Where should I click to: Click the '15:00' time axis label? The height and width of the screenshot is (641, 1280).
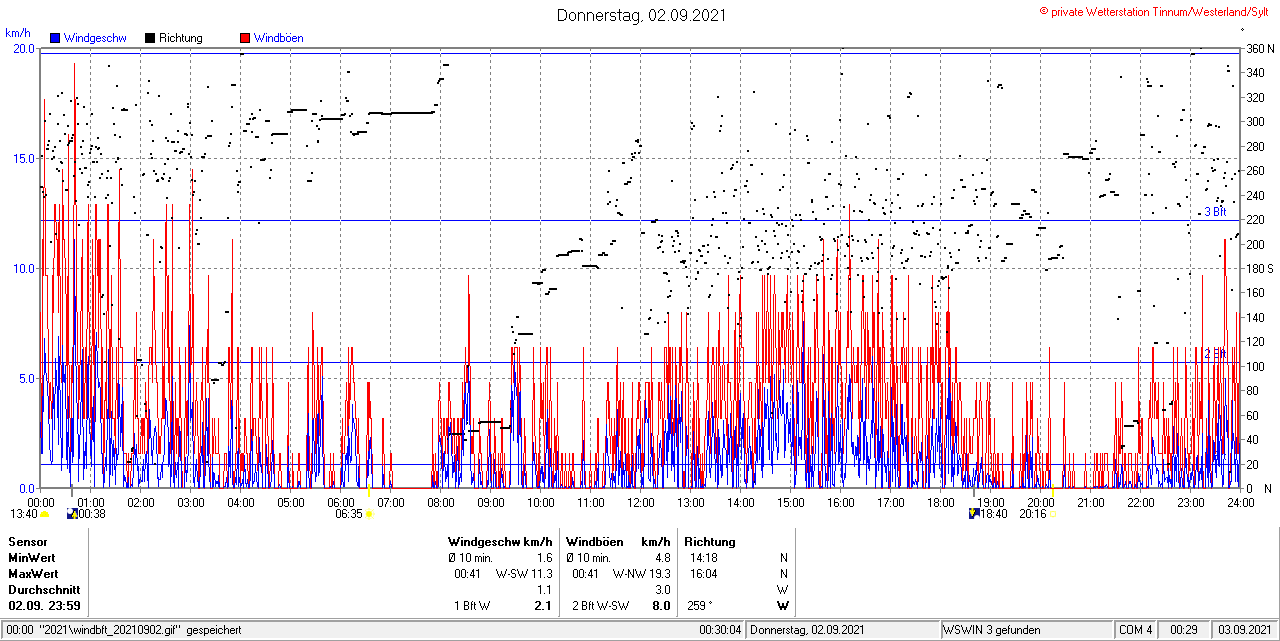click(x=791, y=502)
